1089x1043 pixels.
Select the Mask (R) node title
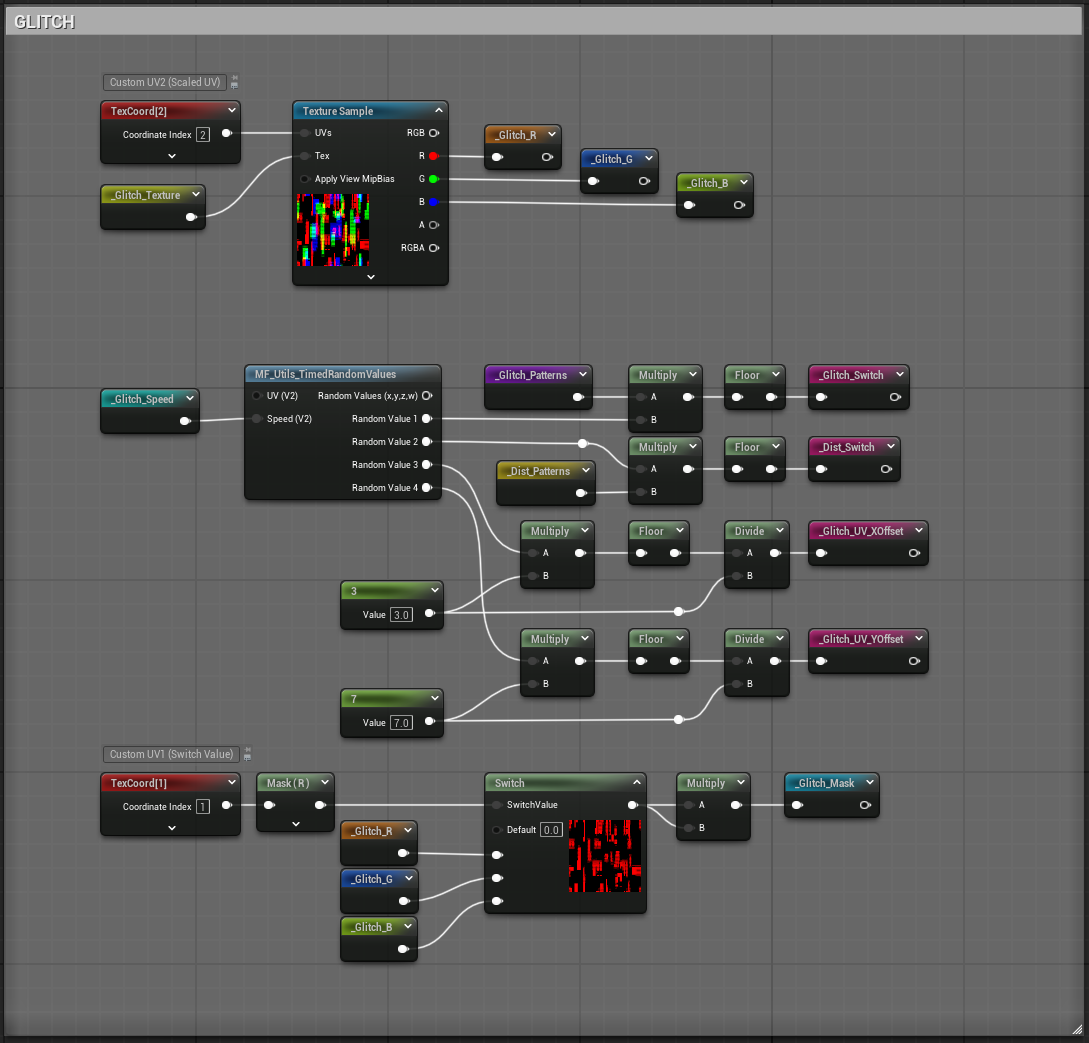[288, 783]
